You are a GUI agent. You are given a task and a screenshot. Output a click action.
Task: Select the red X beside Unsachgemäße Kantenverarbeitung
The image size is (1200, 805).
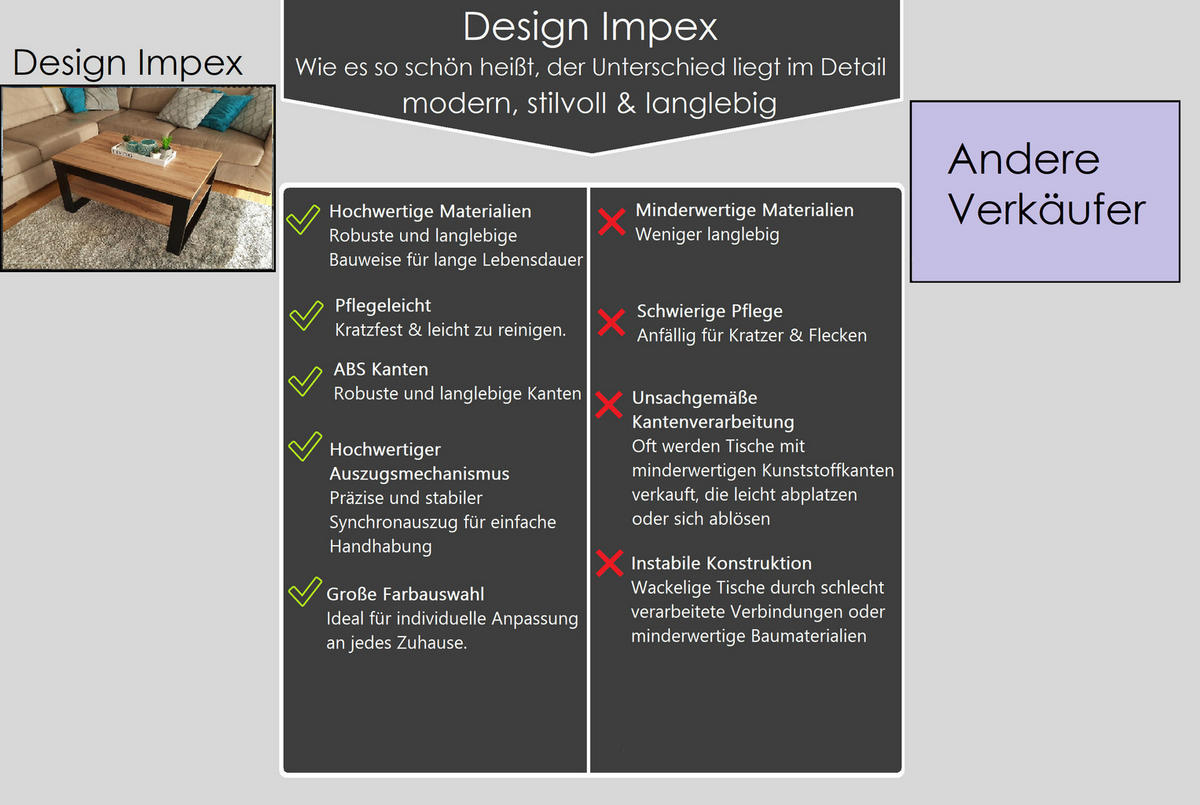coord(609,404)
